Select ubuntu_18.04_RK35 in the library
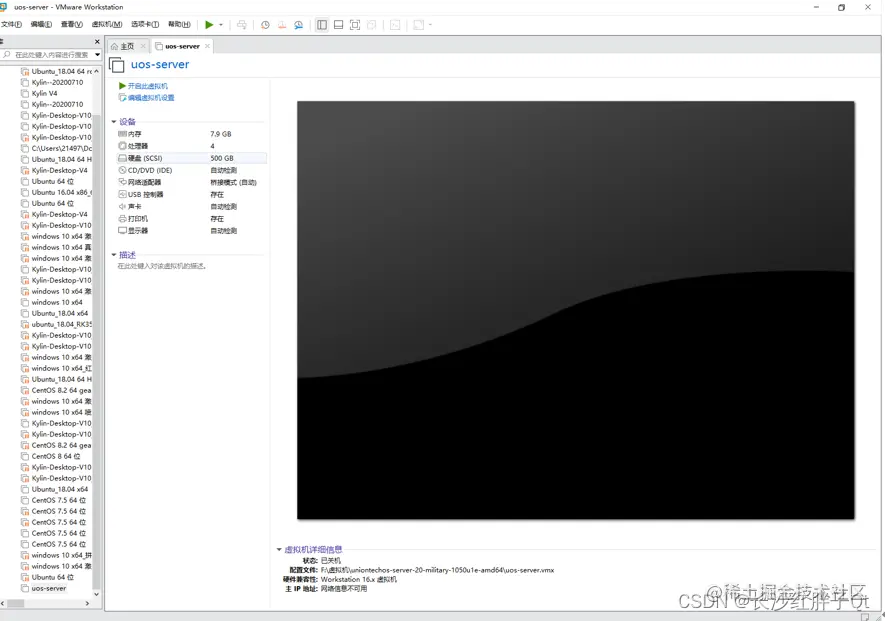The image size is (885, 621). coord(62,324)
